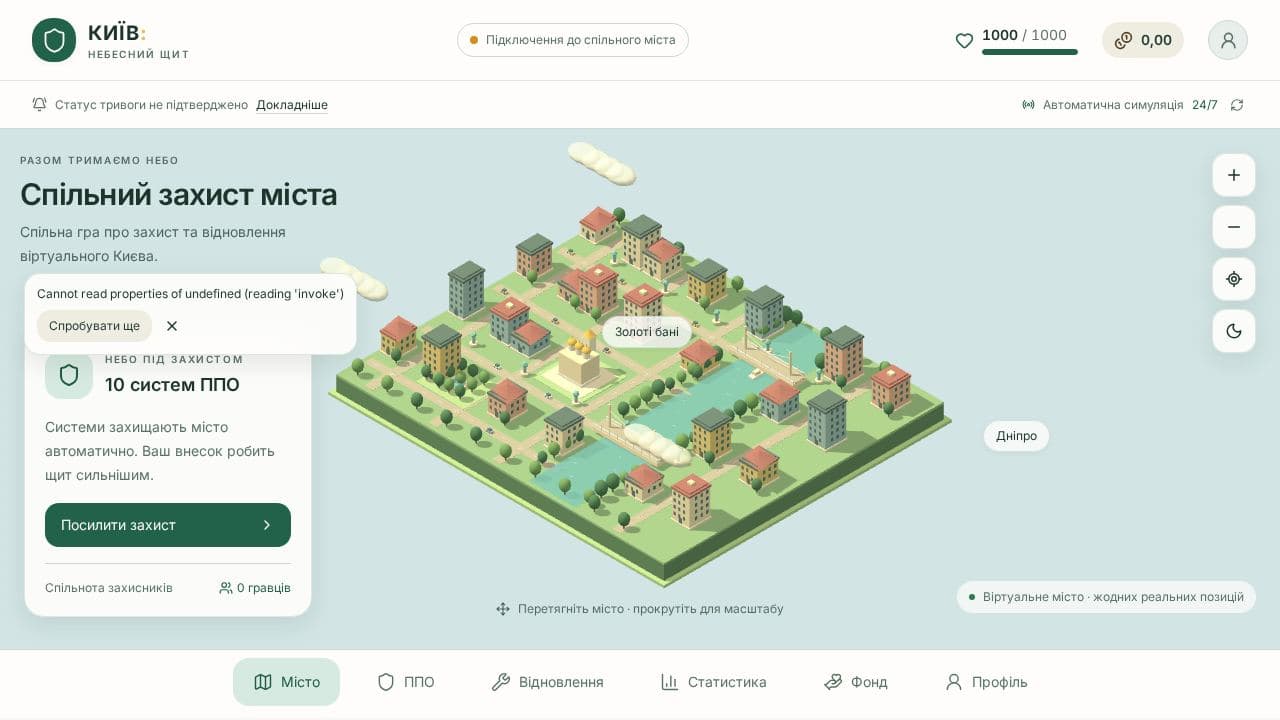The width and height of the screenshot is (1280, 720).
Task: Click the 10 систем ППО heading
Action: 172,385
